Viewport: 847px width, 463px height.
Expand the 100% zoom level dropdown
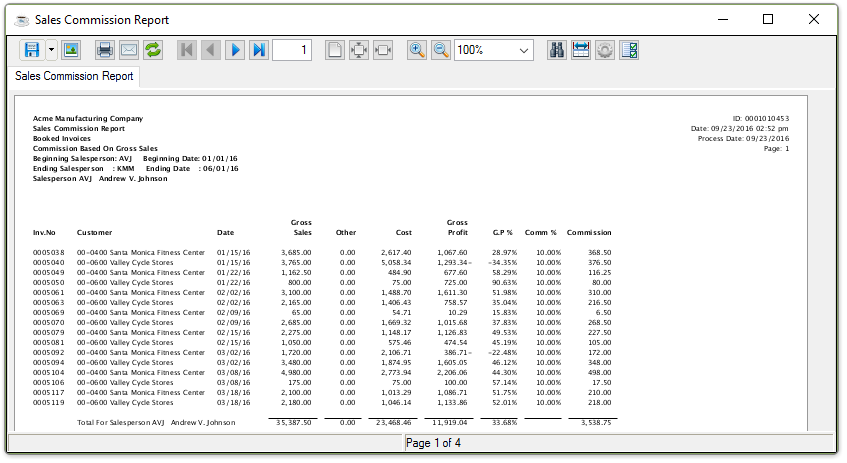(x=524, y=50)
